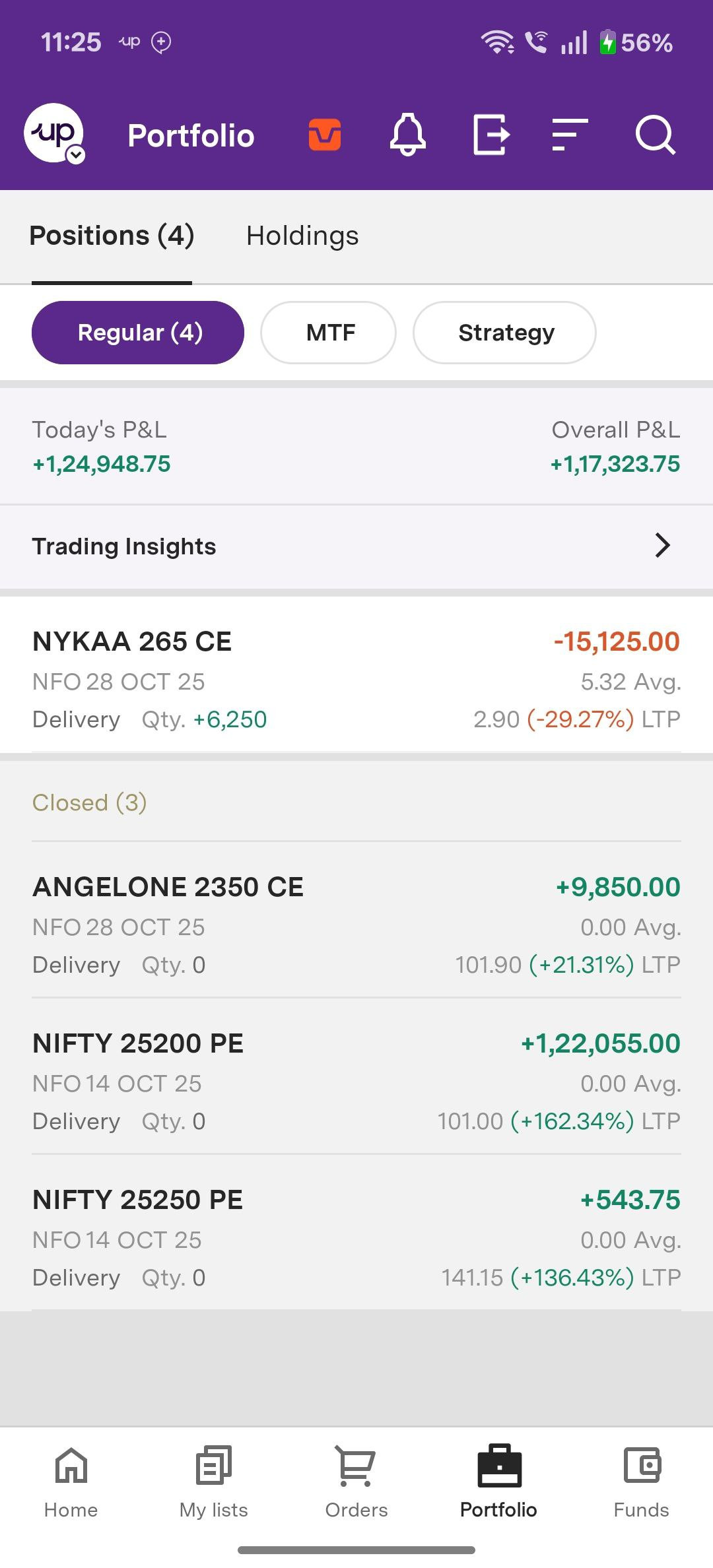Expand Trading Insights chevron arrow

click(x=662, y=546)
